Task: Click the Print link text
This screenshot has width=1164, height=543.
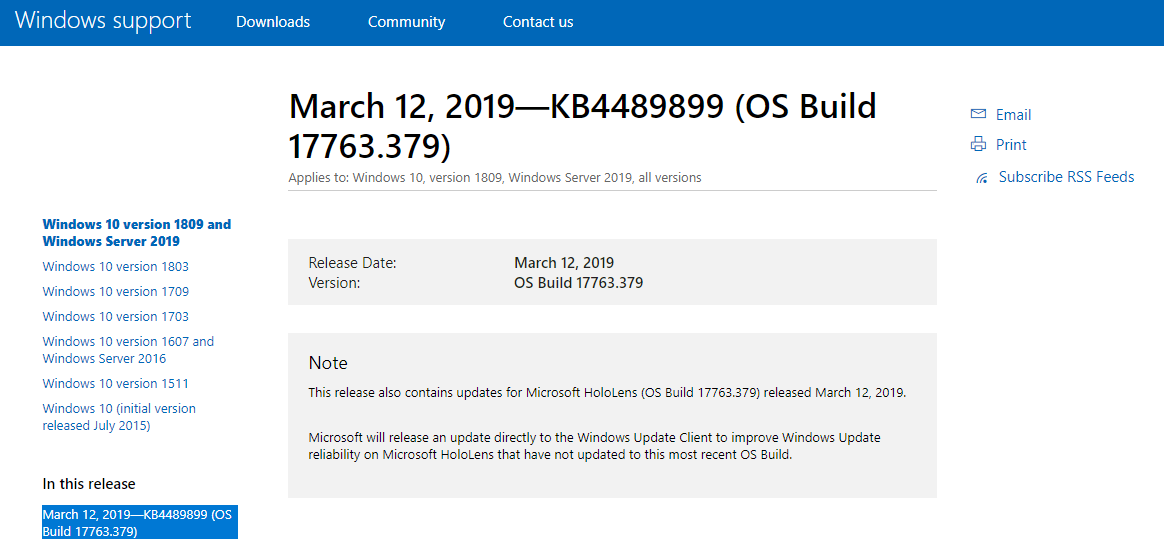Action: click(x=1011, y=145)
